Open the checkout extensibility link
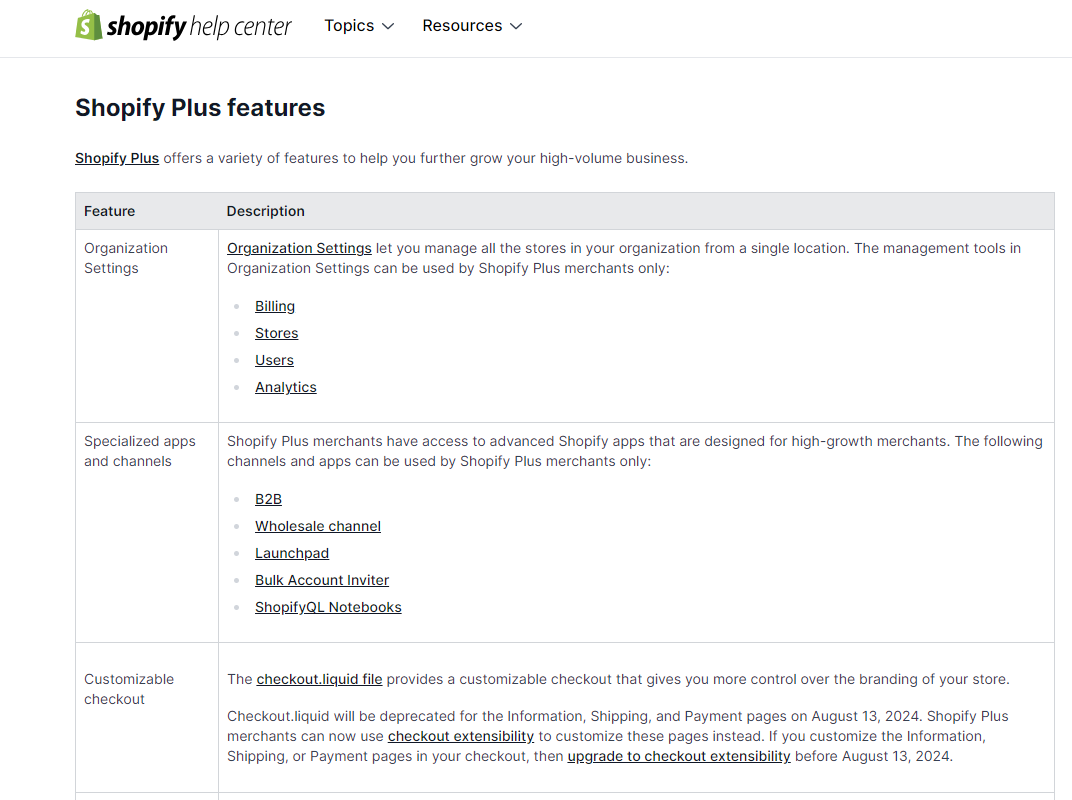The width and height of the screenshot is (1072, 800). [x=461, y=735]
